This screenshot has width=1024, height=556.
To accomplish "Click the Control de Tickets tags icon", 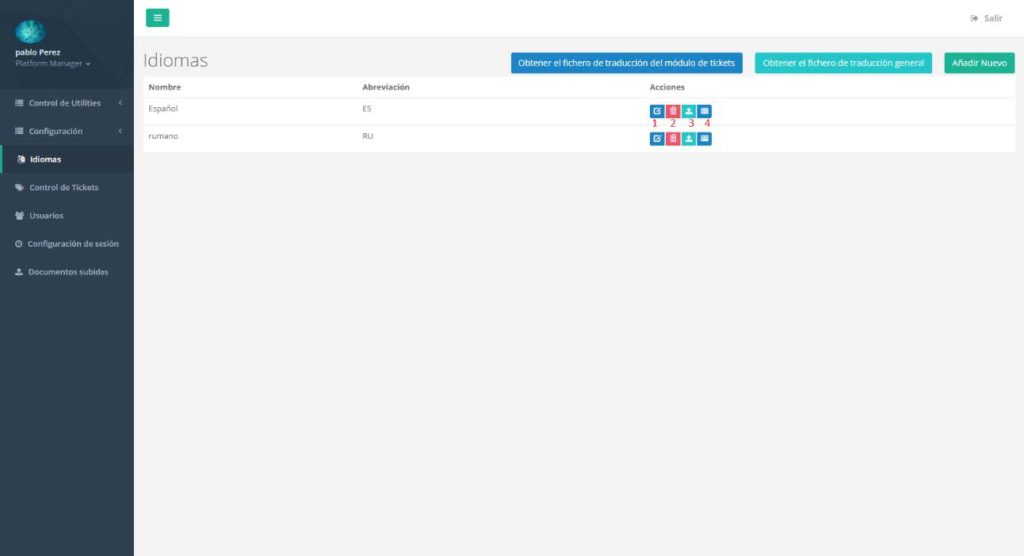I will [x=19, y=188].
